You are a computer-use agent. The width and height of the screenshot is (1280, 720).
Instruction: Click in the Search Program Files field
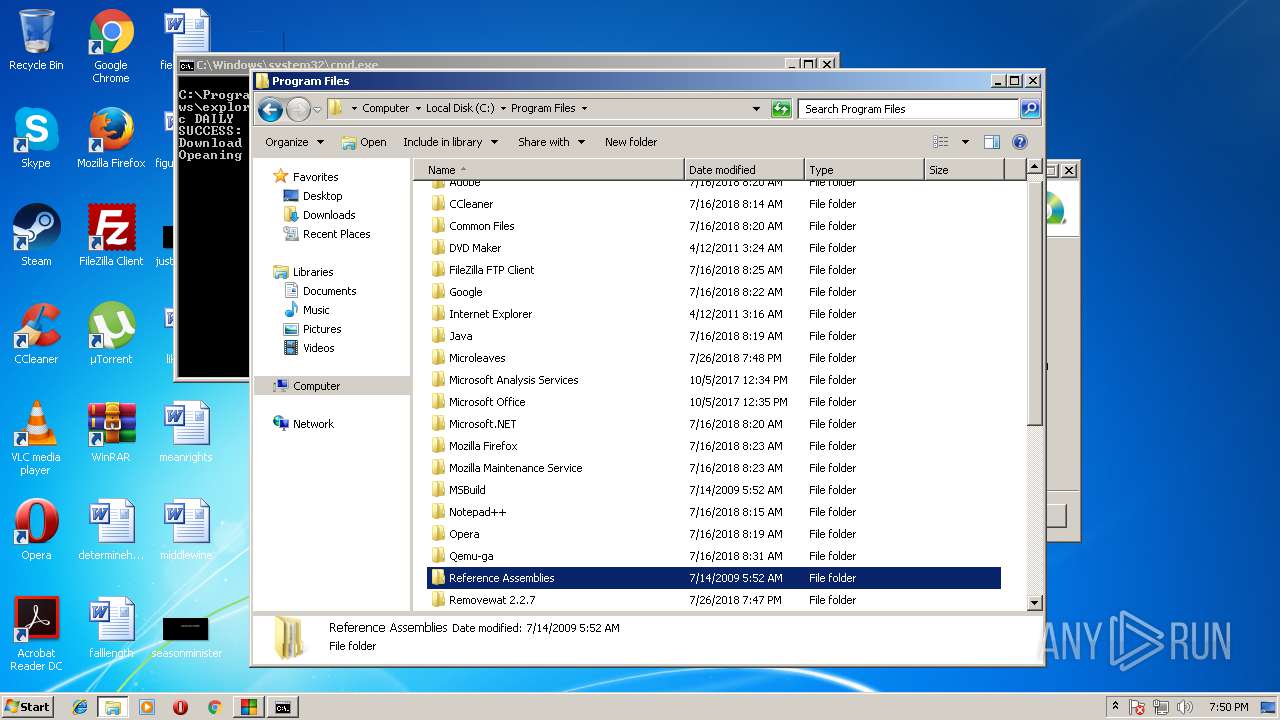coord(909,109)
